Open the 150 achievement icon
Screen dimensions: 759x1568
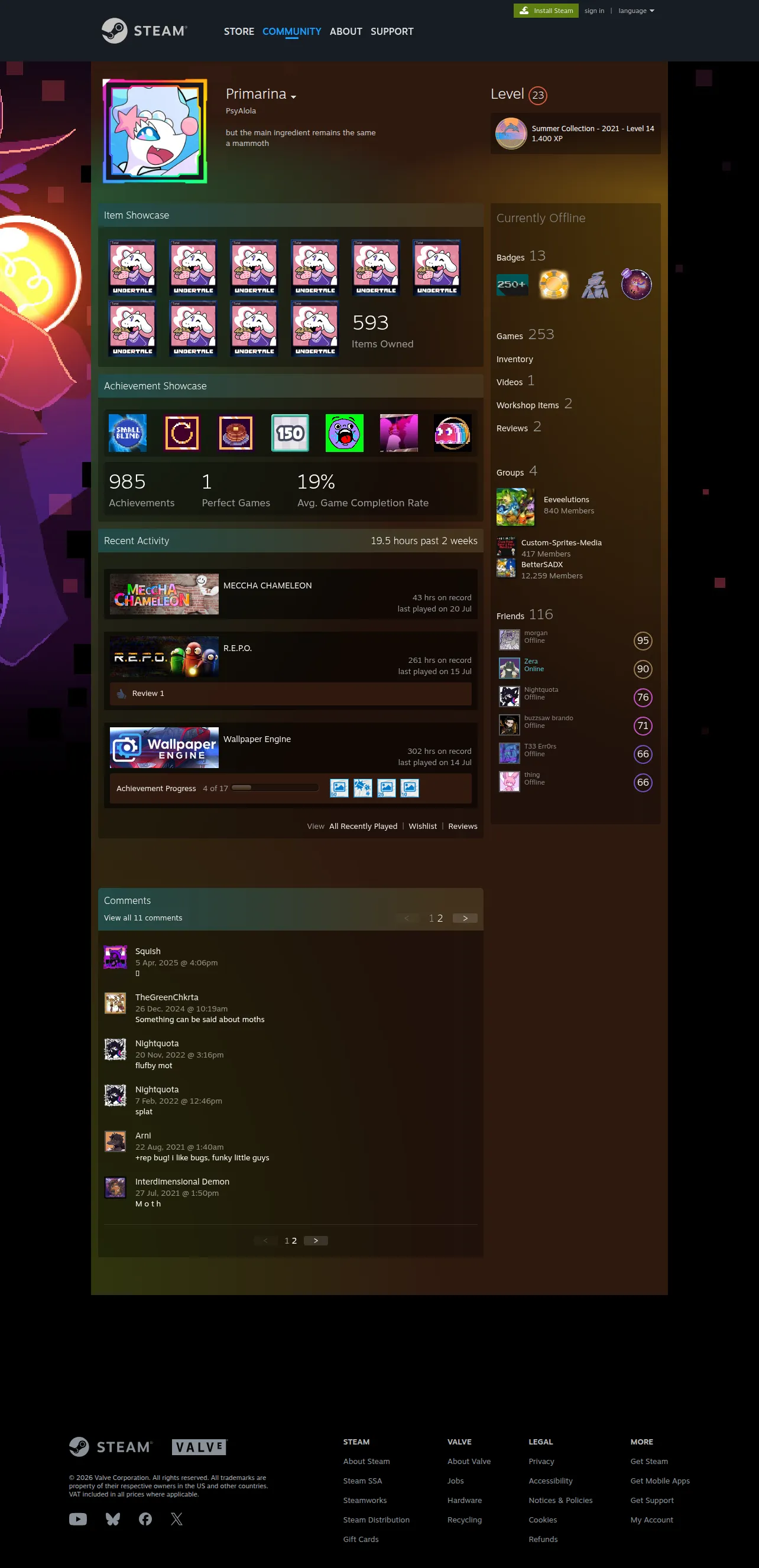[x=290, y=433]
